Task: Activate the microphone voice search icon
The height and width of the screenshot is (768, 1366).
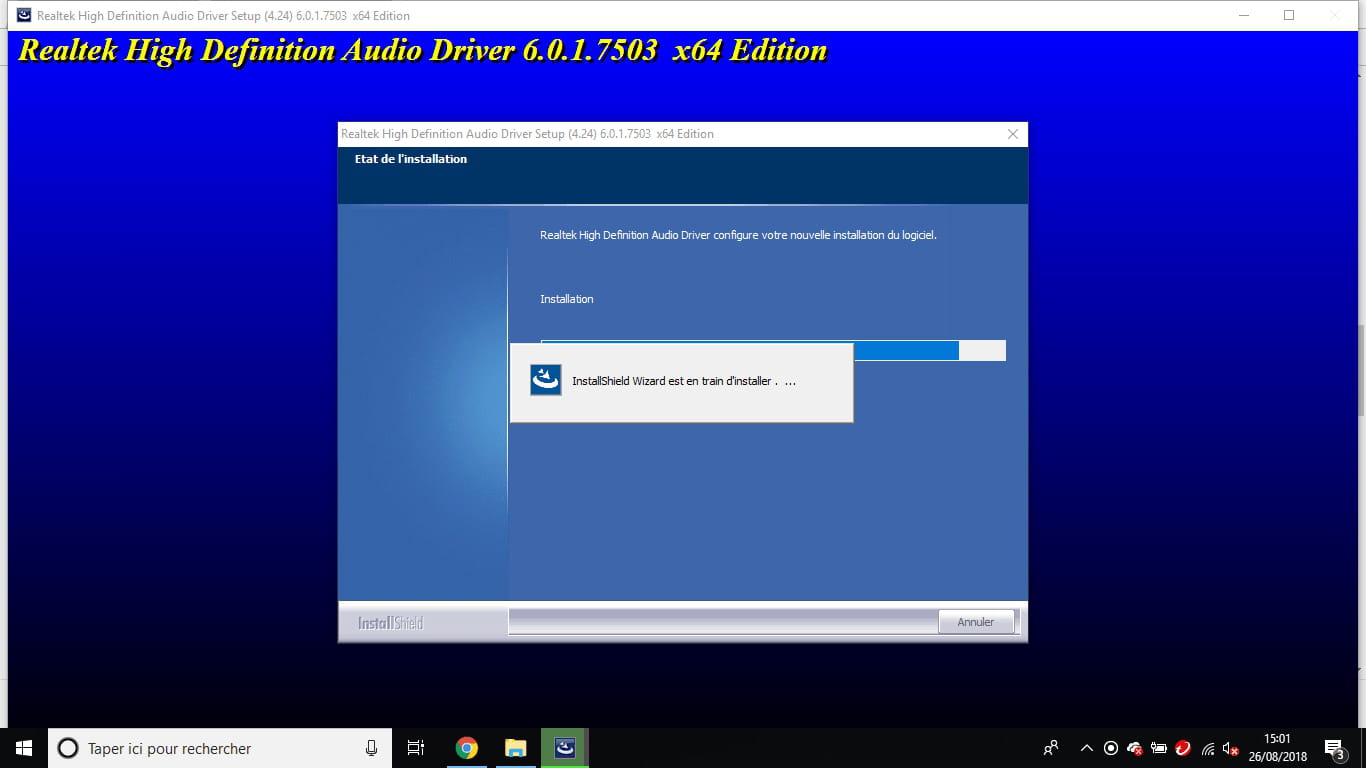Action: click(x=371, y=748)
